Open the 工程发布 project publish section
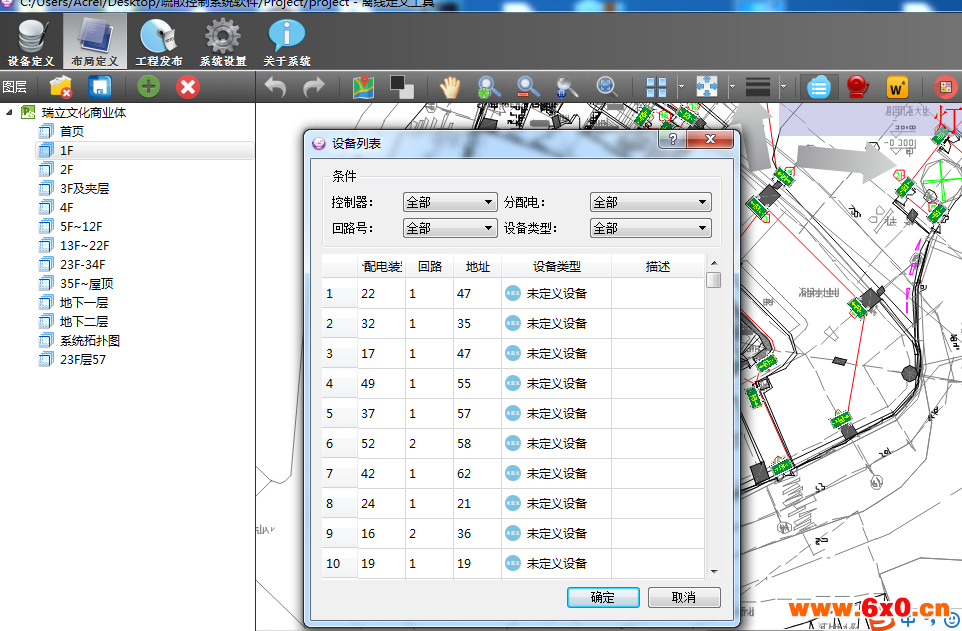This screenshot has width=962, height=631. click(x=159, y=42)
